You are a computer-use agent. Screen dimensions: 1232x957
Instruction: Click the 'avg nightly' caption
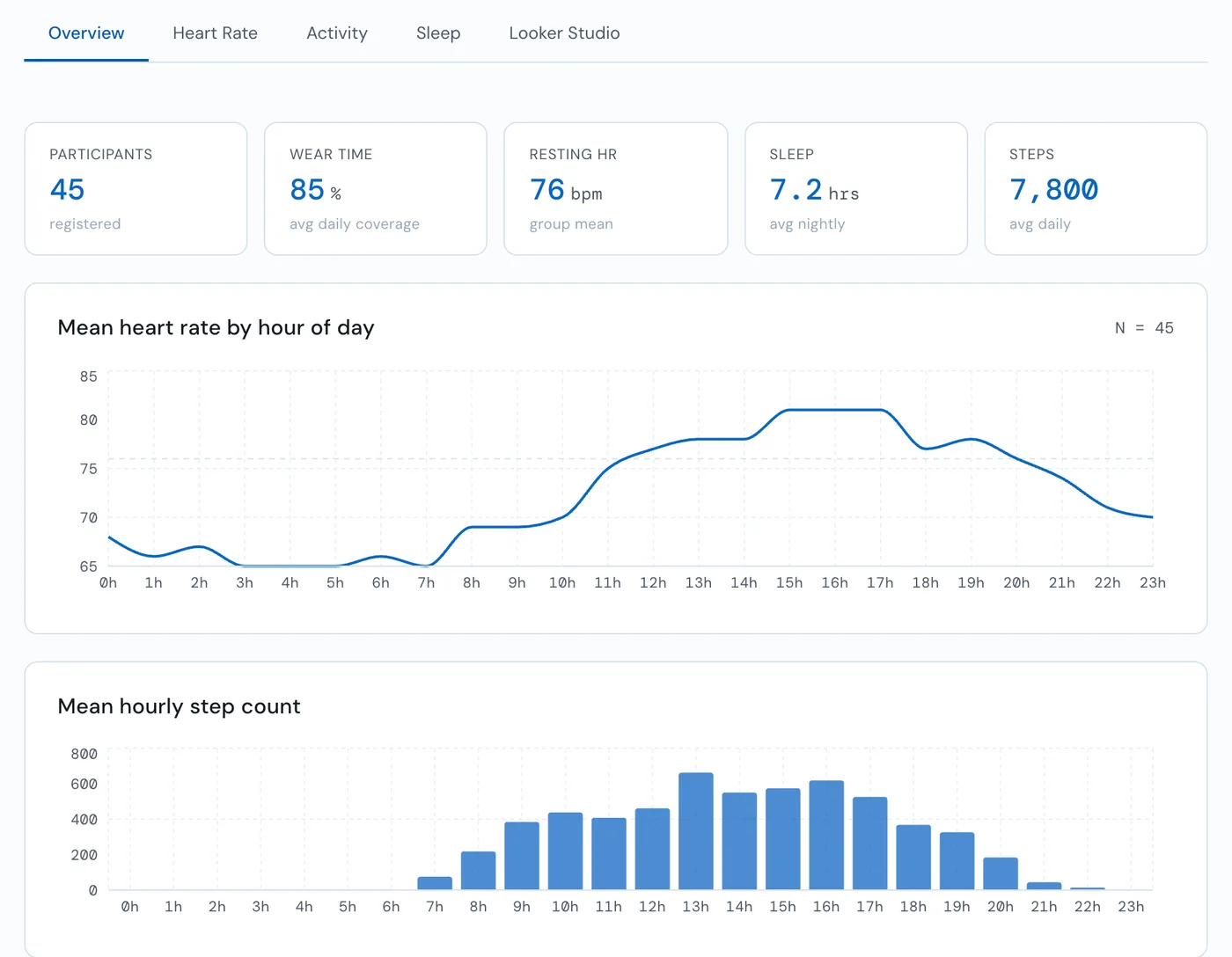807,224
